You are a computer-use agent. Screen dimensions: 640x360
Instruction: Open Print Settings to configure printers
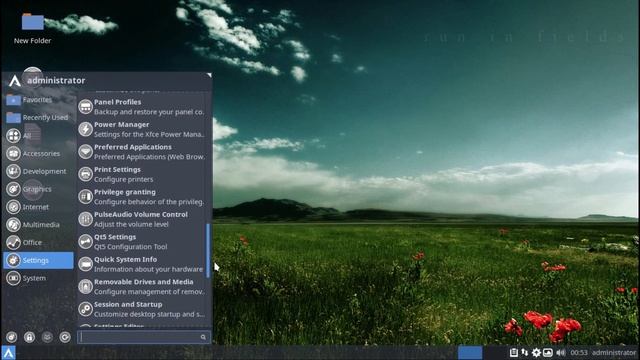pos(141,174)
